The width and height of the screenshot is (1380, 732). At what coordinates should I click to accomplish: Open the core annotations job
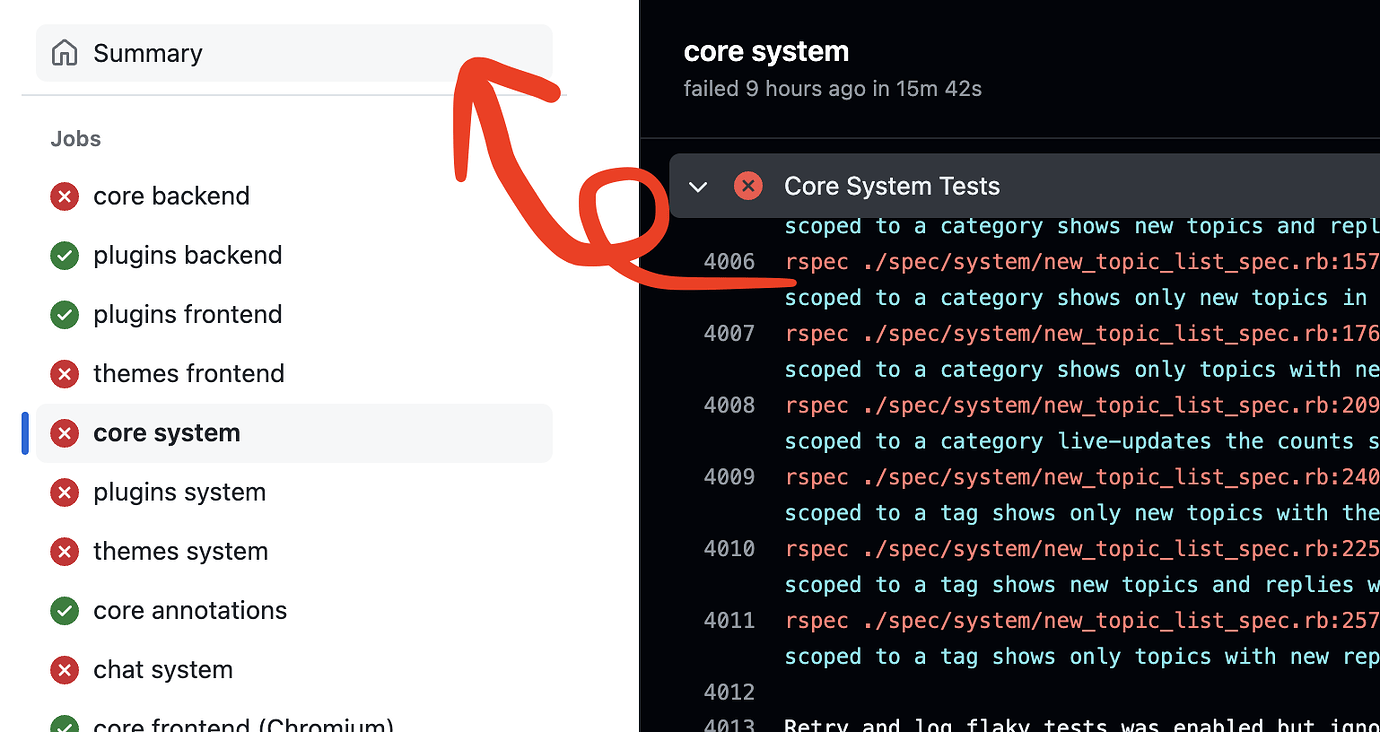click(x=294, y=610)
